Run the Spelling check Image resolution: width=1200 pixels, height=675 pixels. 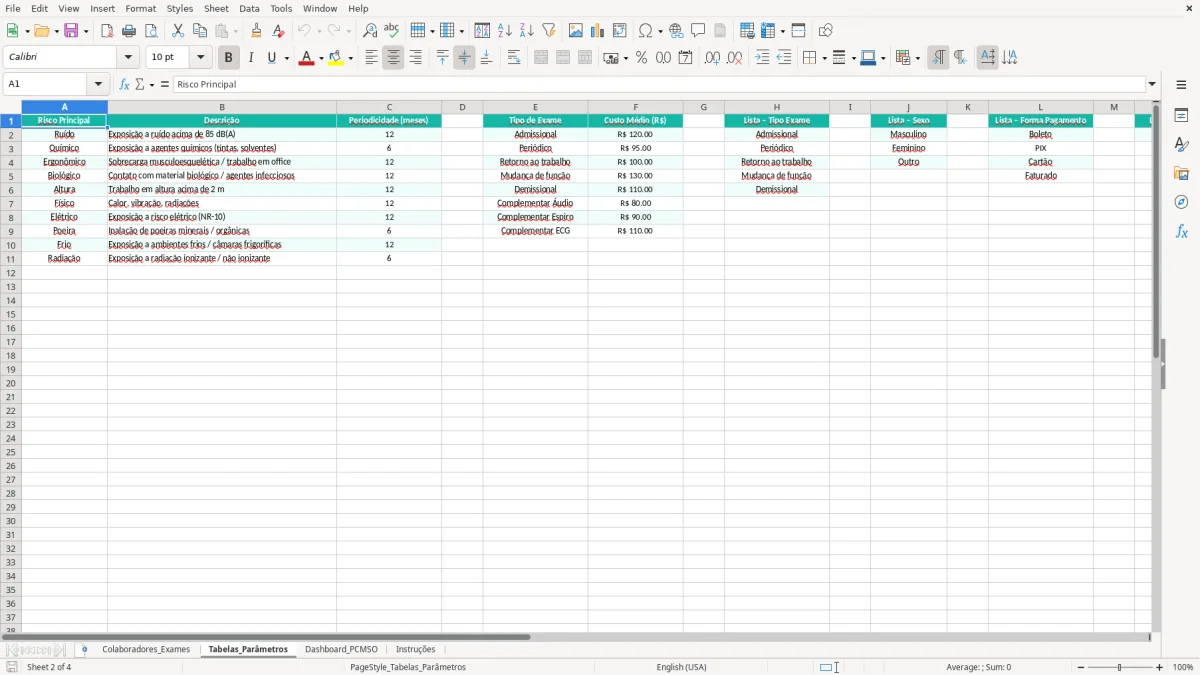[392, 31]
